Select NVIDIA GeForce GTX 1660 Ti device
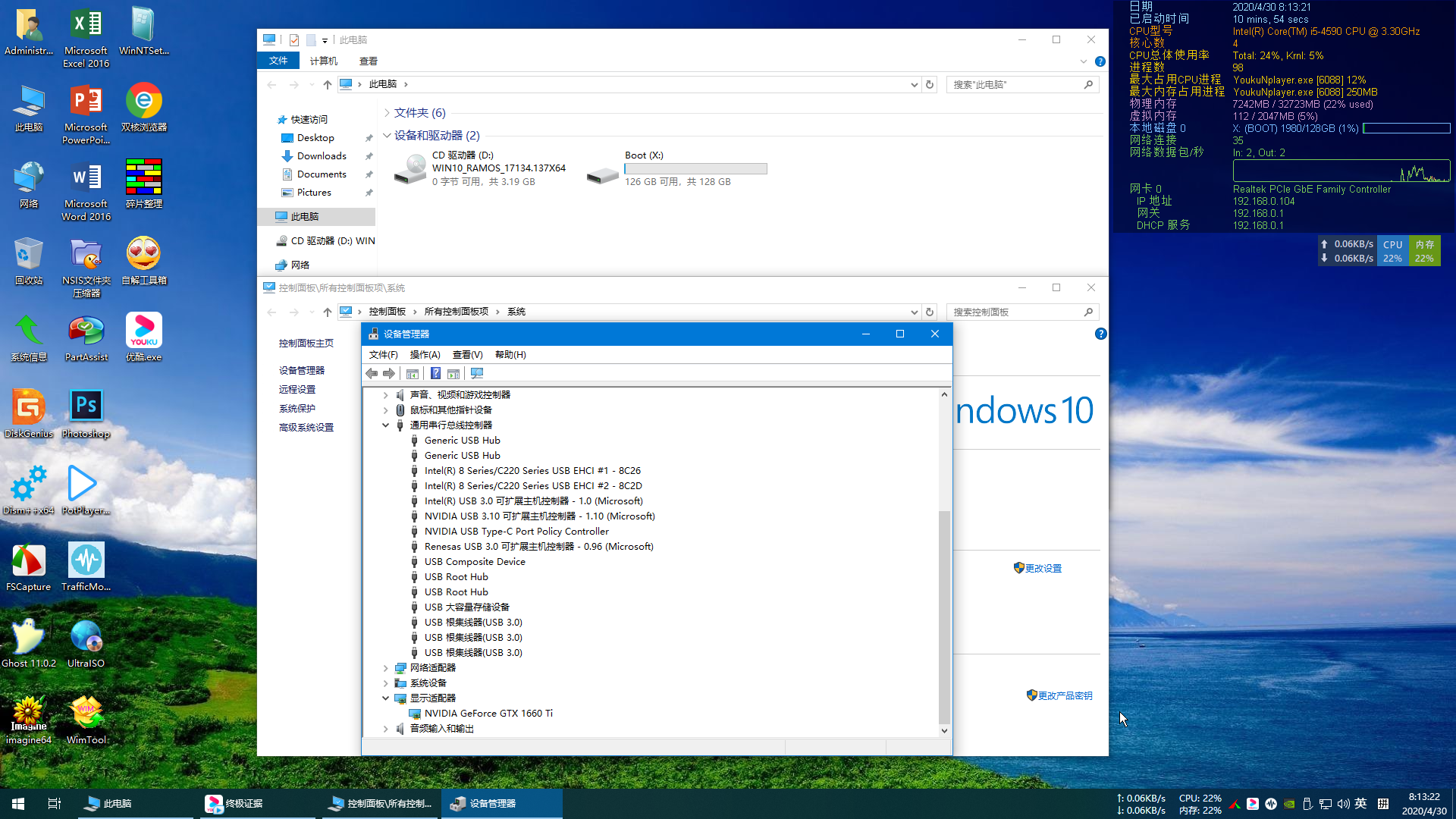This screenshot has height=819, width=1456. point(488,714)
